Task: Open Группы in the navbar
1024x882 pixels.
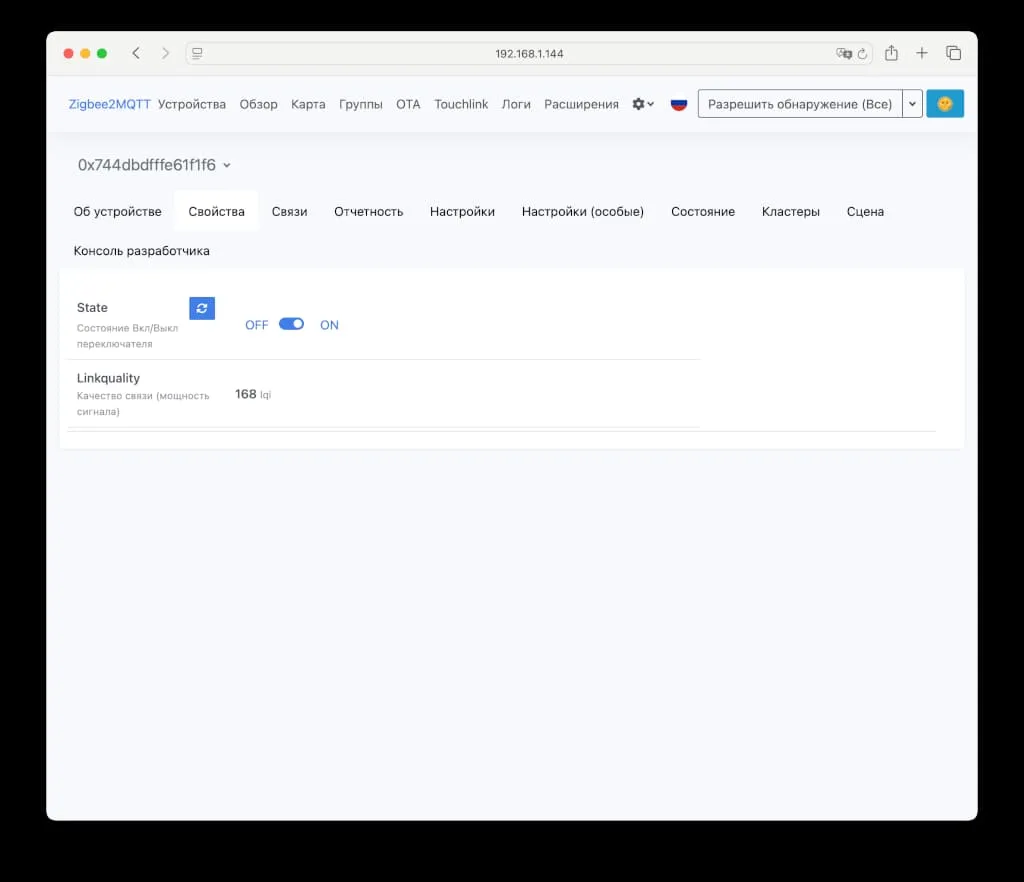Action: 360,104
